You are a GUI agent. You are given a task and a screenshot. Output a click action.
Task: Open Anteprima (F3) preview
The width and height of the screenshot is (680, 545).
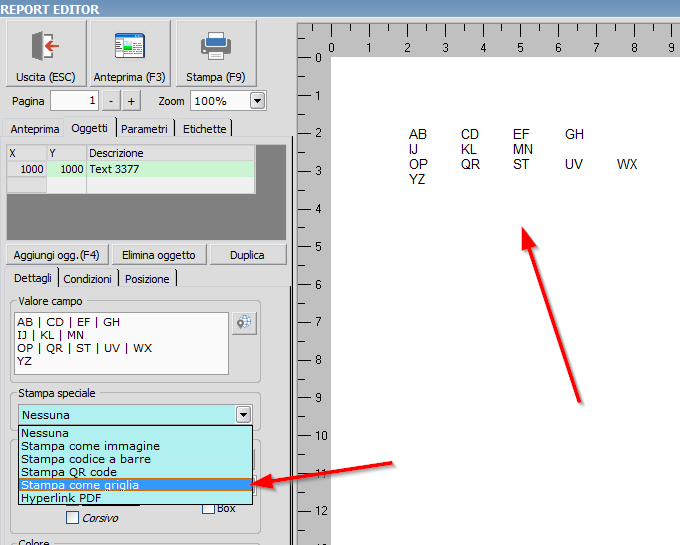pyautogui.click(x=129, y=54)
